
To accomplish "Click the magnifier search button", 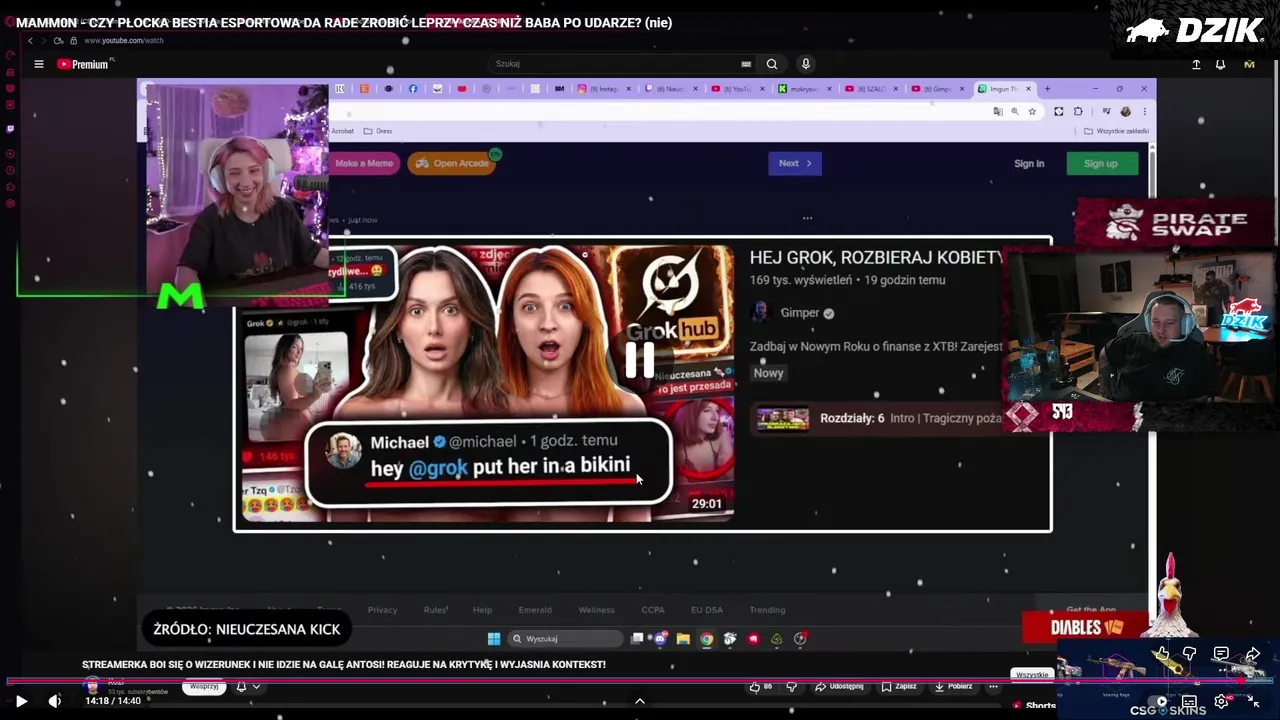I will (x=772, y=64).
